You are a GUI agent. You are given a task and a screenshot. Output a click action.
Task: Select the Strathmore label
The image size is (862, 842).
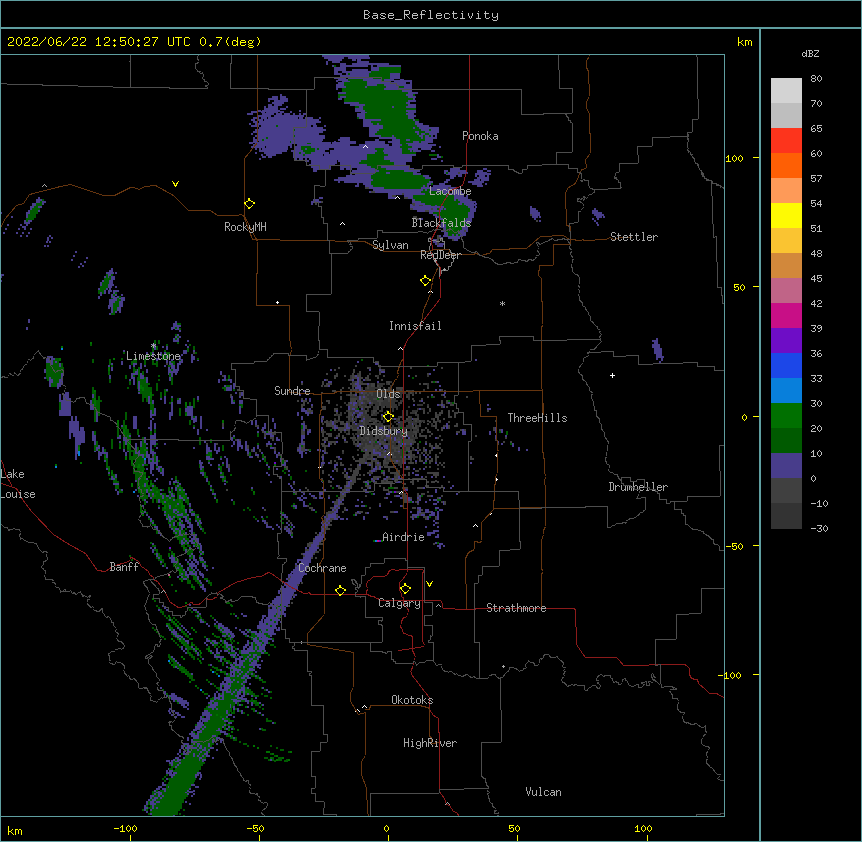pos(516,608)
